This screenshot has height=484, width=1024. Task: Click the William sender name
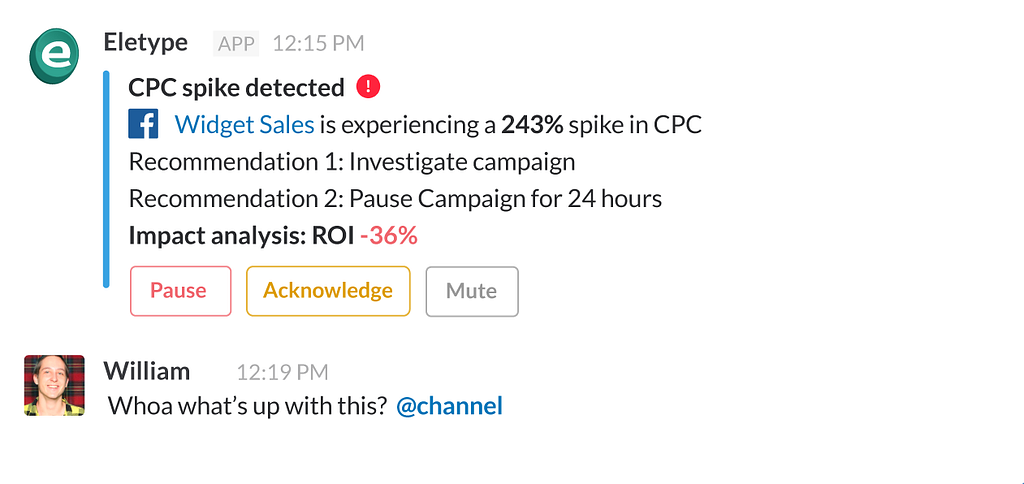click(x=146, y=371)
